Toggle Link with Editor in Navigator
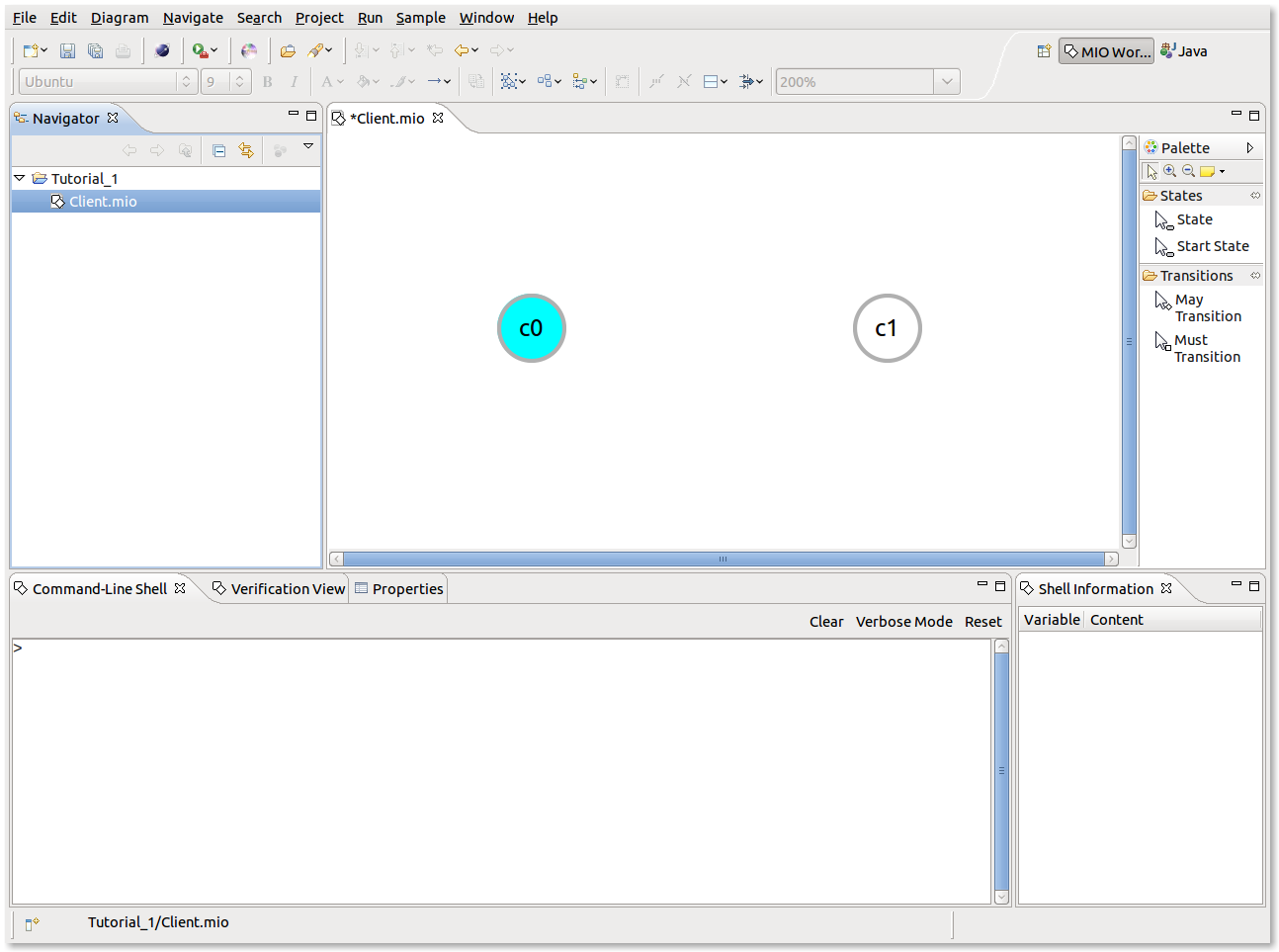The image size is (1279, 952). 246,150
